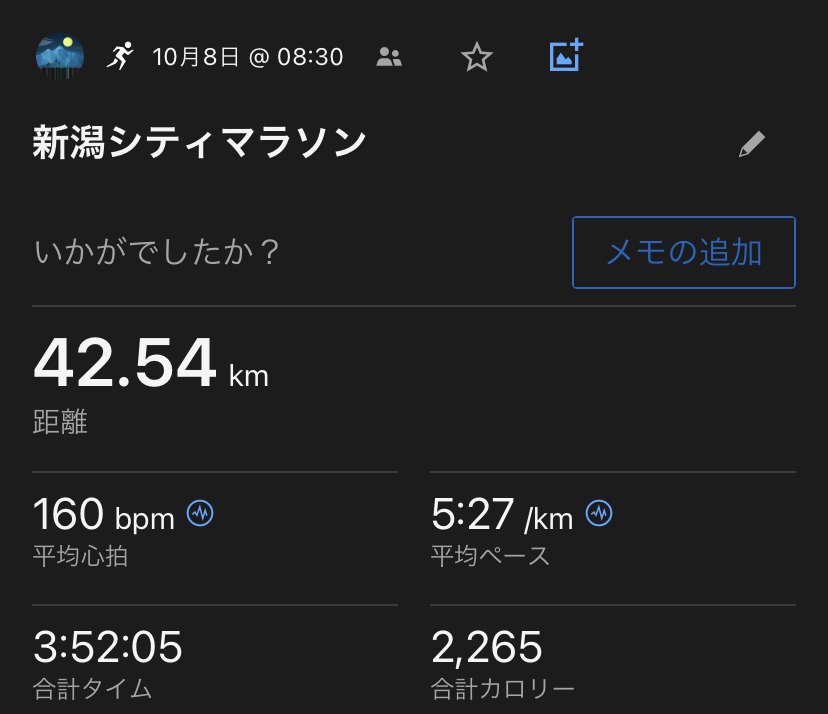Tap the 3:52:05 total time value
Viewport: 828px width, 714px height.
(108, 648)
